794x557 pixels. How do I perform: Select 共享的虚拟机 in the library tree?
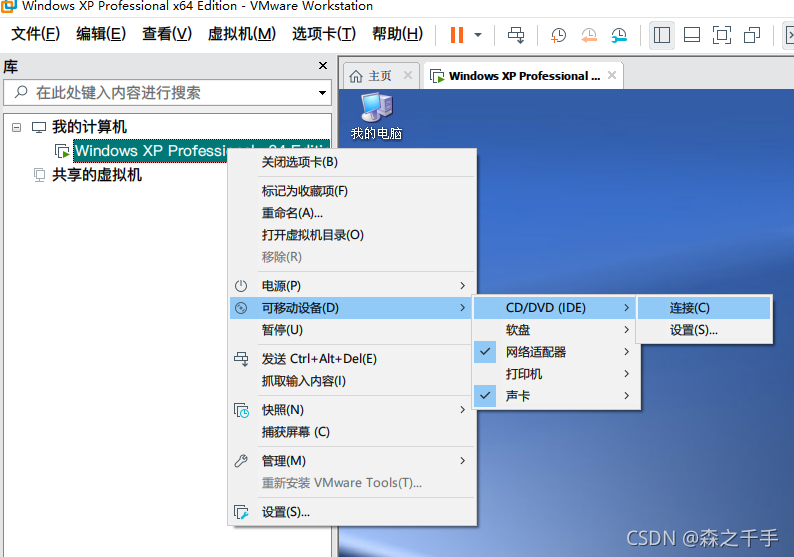point(97,175)
